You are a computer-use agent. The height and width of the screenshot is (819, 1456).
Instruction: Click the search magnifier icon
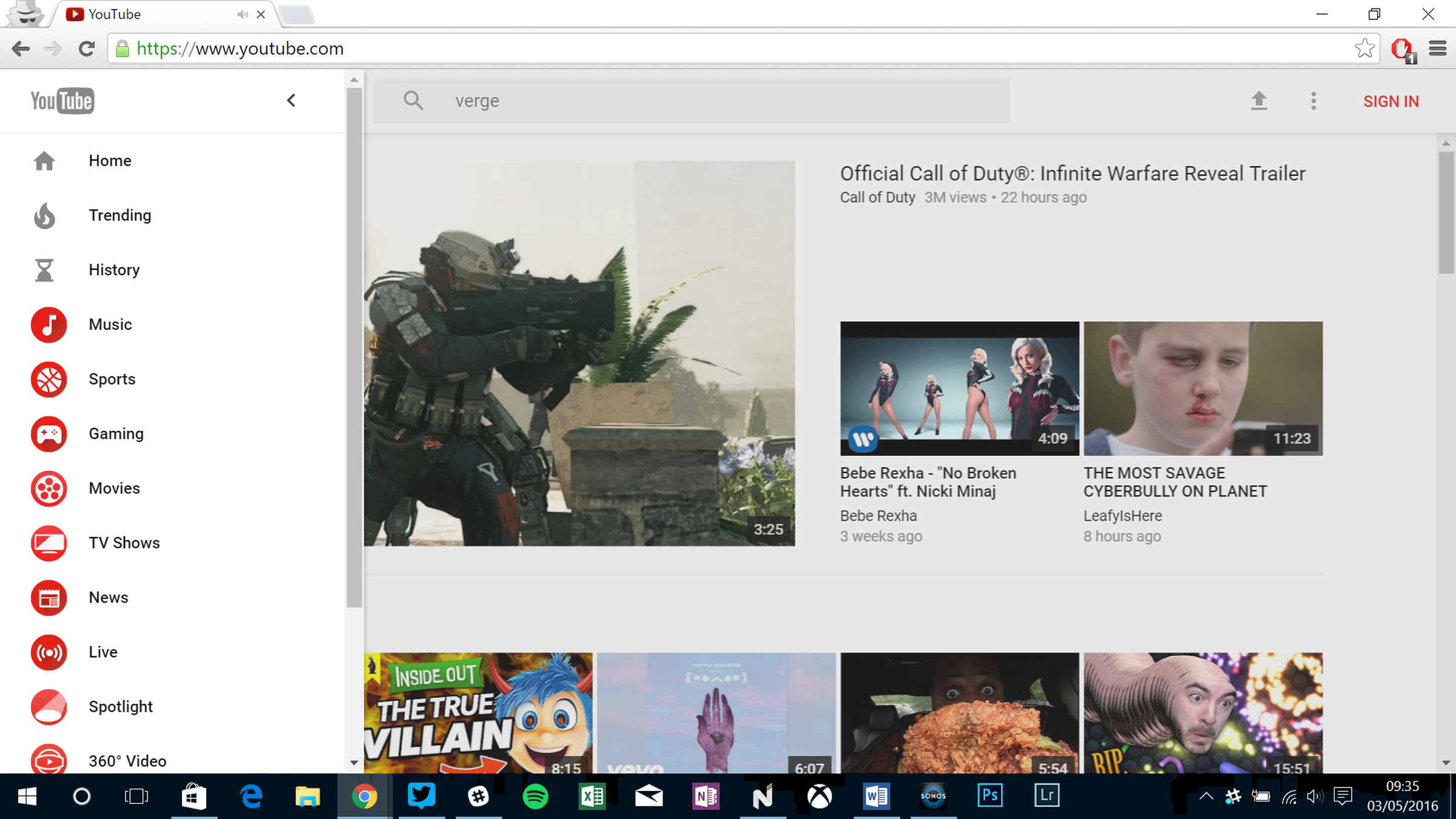pyautogui.click(x=413, y=101)
